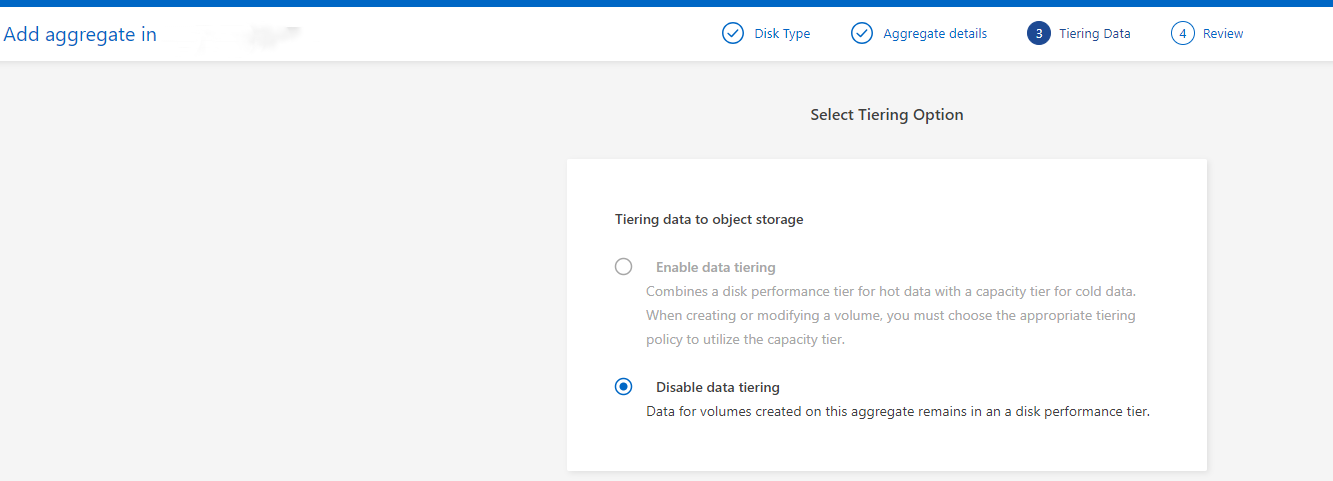Click the 'Disable data tiering' option label
Screen dimensions: 1333x481
[x=717, y=388]
